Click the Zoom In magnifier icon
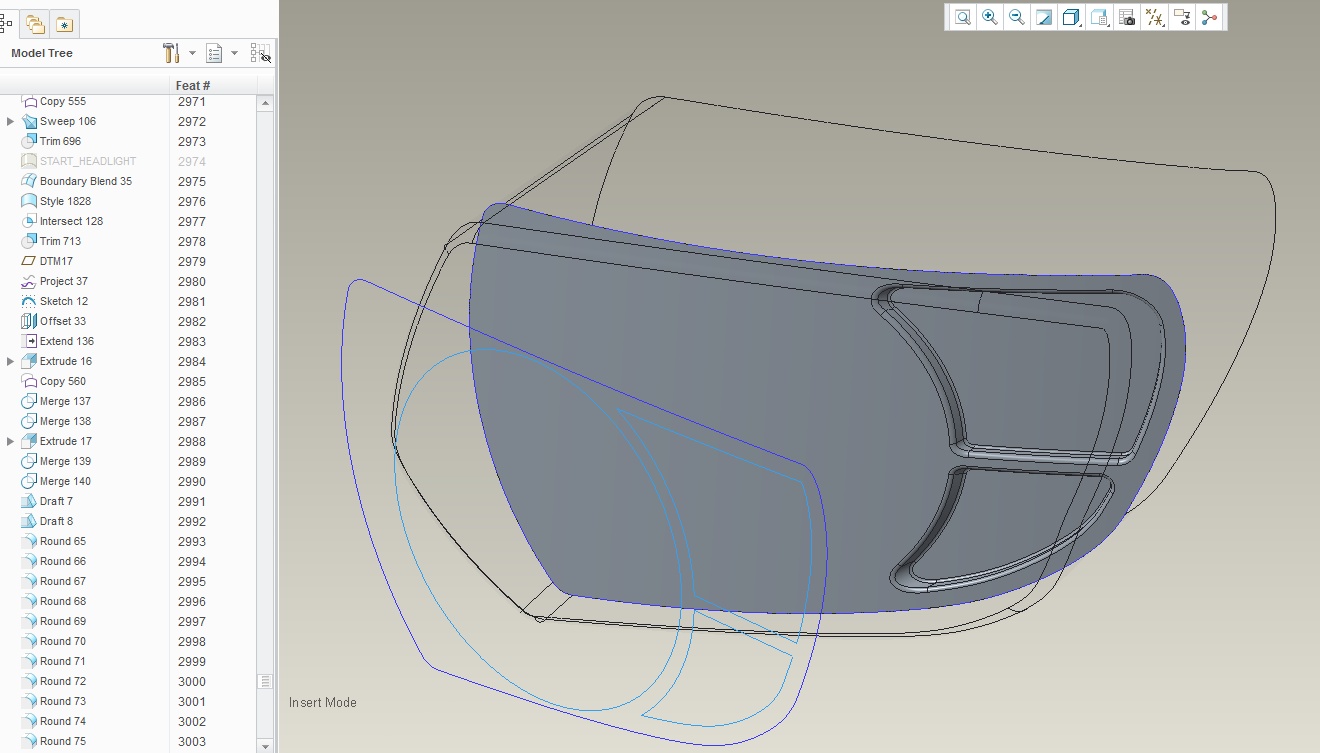This screenshot has width=1320, height=753. 990,17
